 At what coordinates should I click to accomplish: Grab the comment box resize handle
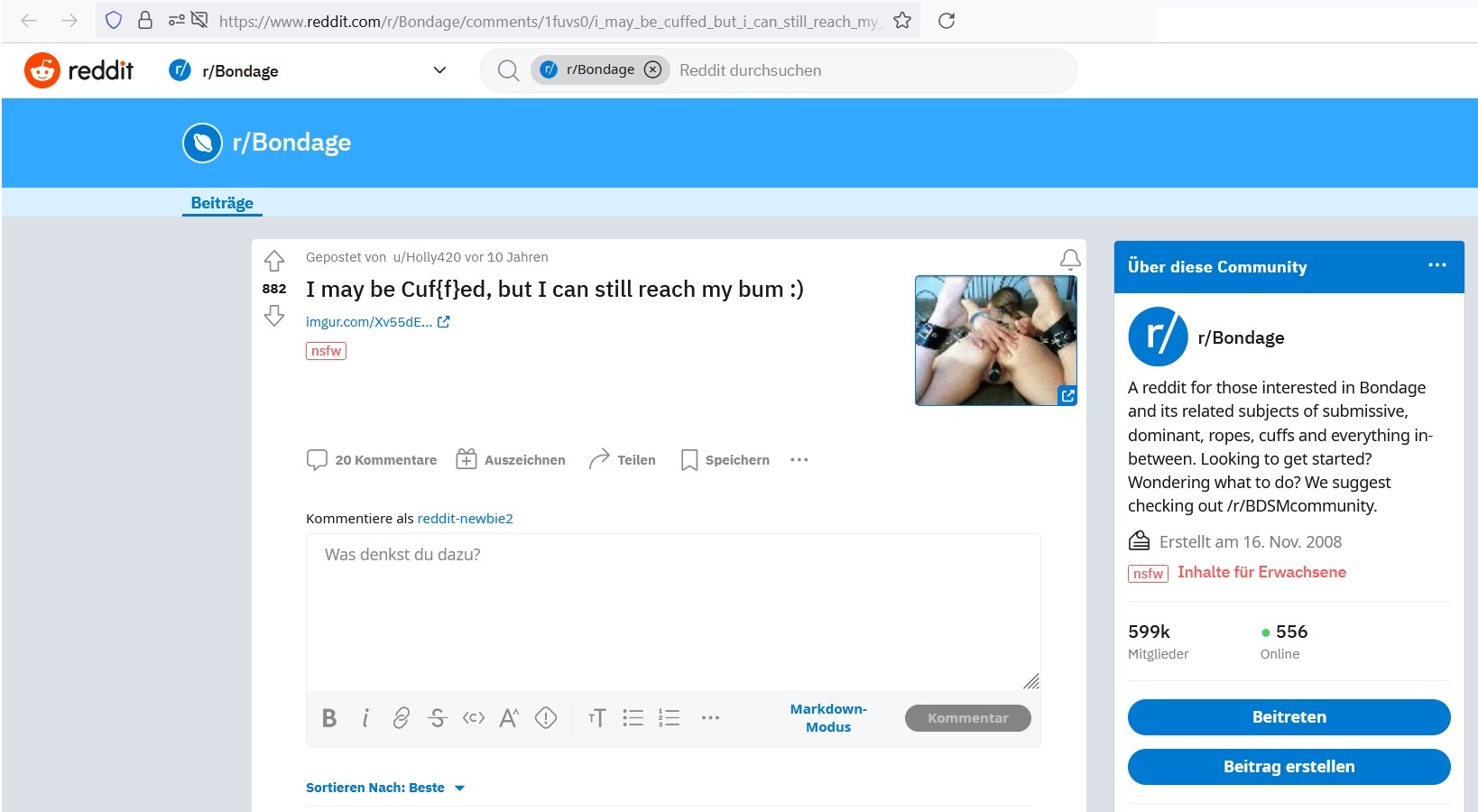pyautogui.click(x=1031, y=681)
